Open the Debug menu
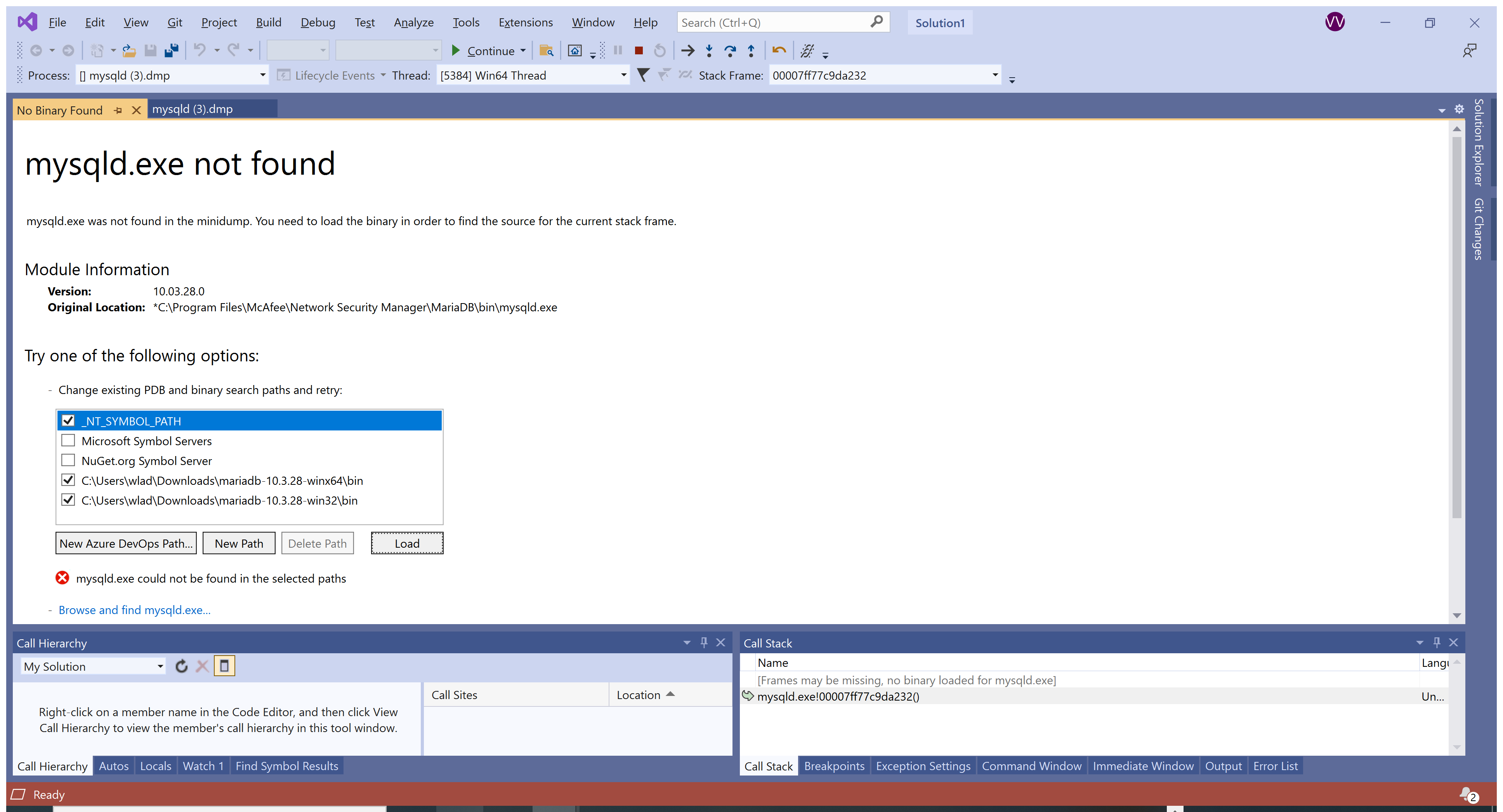The height and width of the screenshot is (812, 1503). click(318, 22)
